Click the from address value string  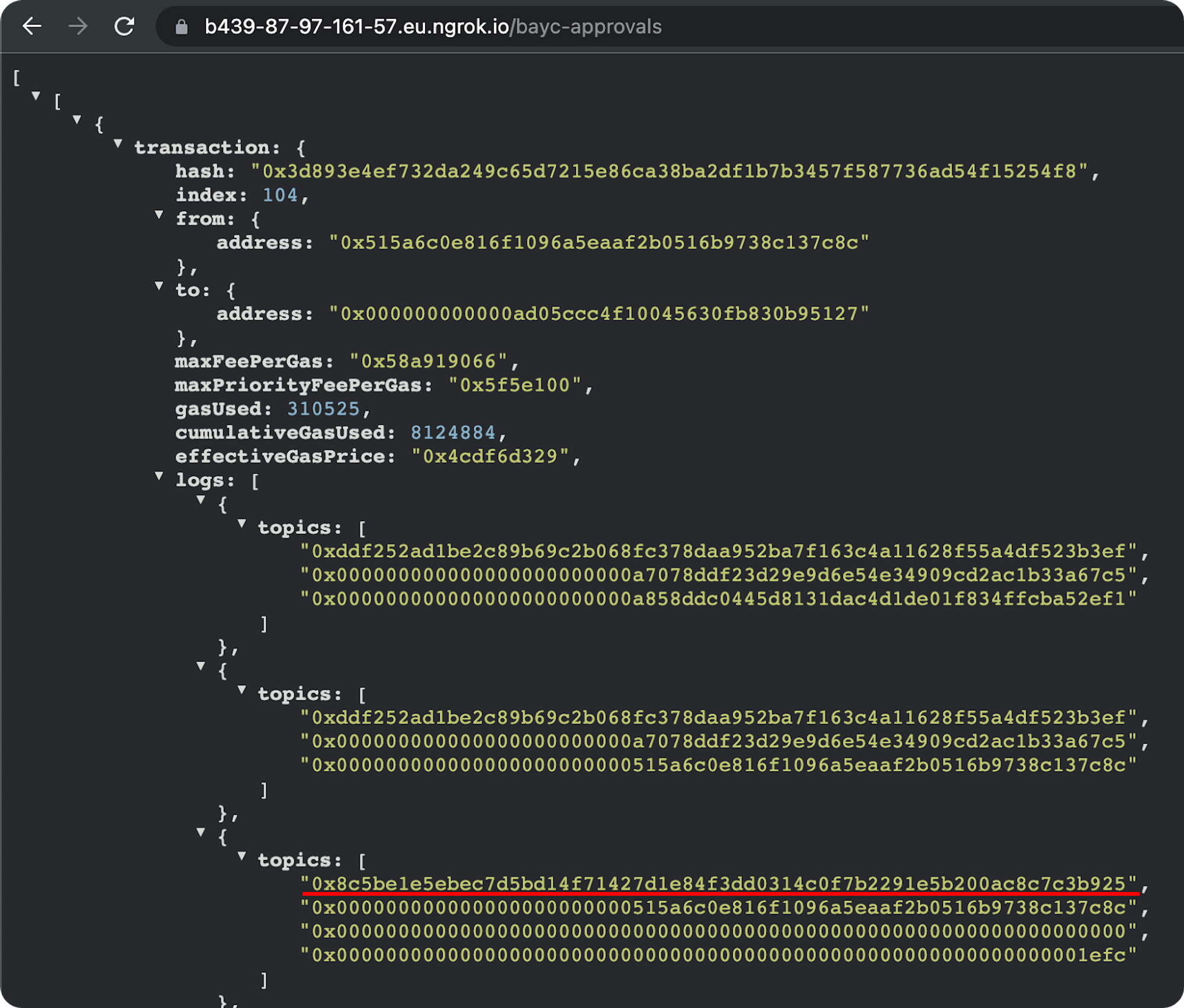(599, 243)
